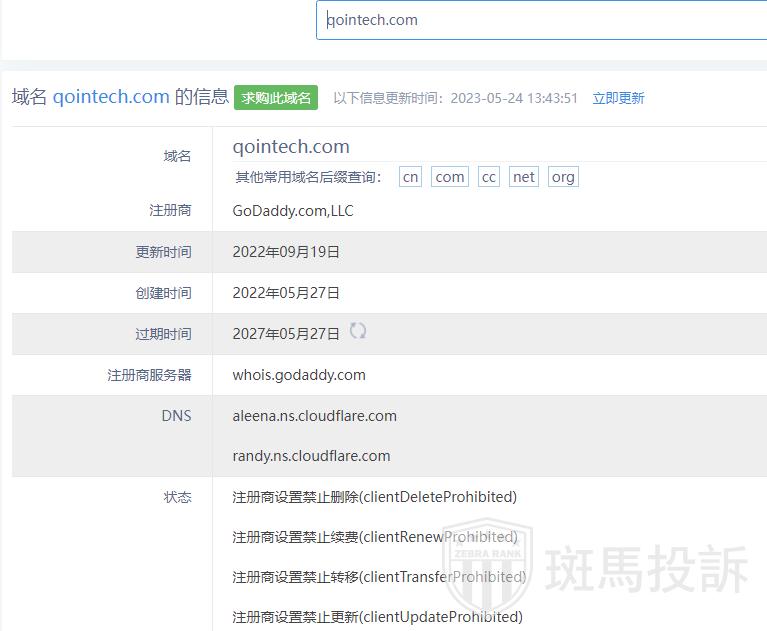Click the aleena.ns.cloudflare.com DNS entry
The height and width of the screenshot is (631, 767).
[x=314, y=416]
